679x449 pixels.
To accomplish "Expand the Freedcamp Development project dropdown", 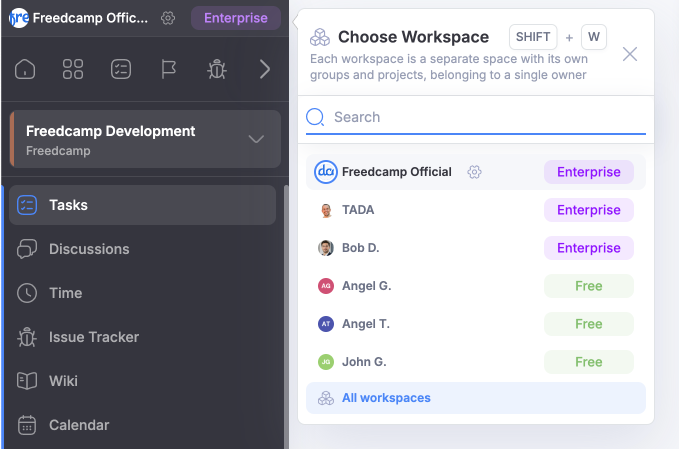I will pyautogui.click(x=256, y=139).
